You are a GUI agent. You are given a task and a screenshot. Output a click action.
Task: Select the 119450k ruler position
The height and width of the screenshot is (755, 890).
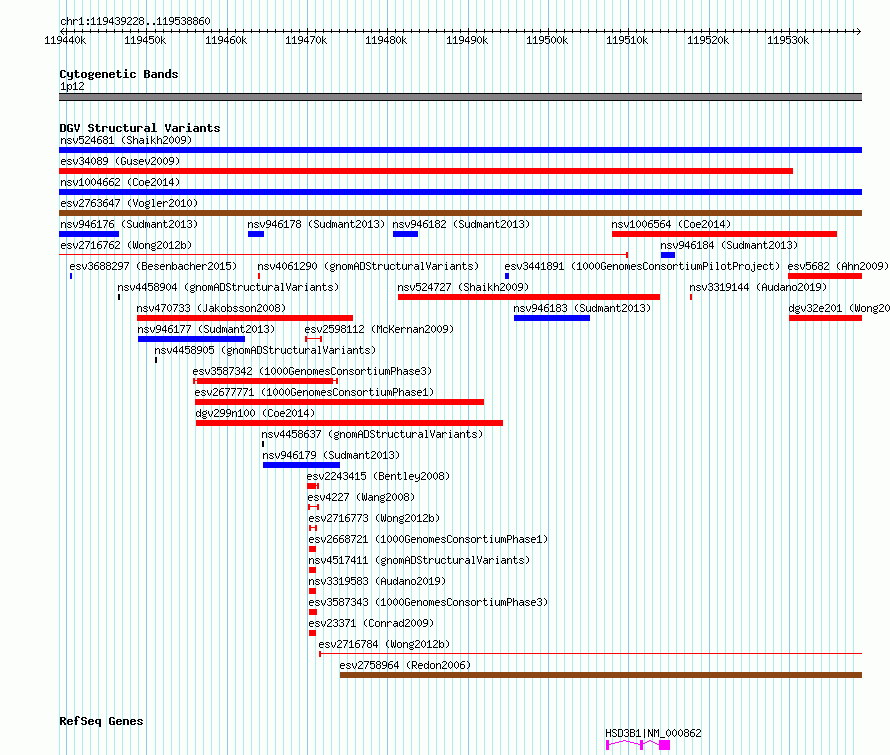(x=145, y=40)
